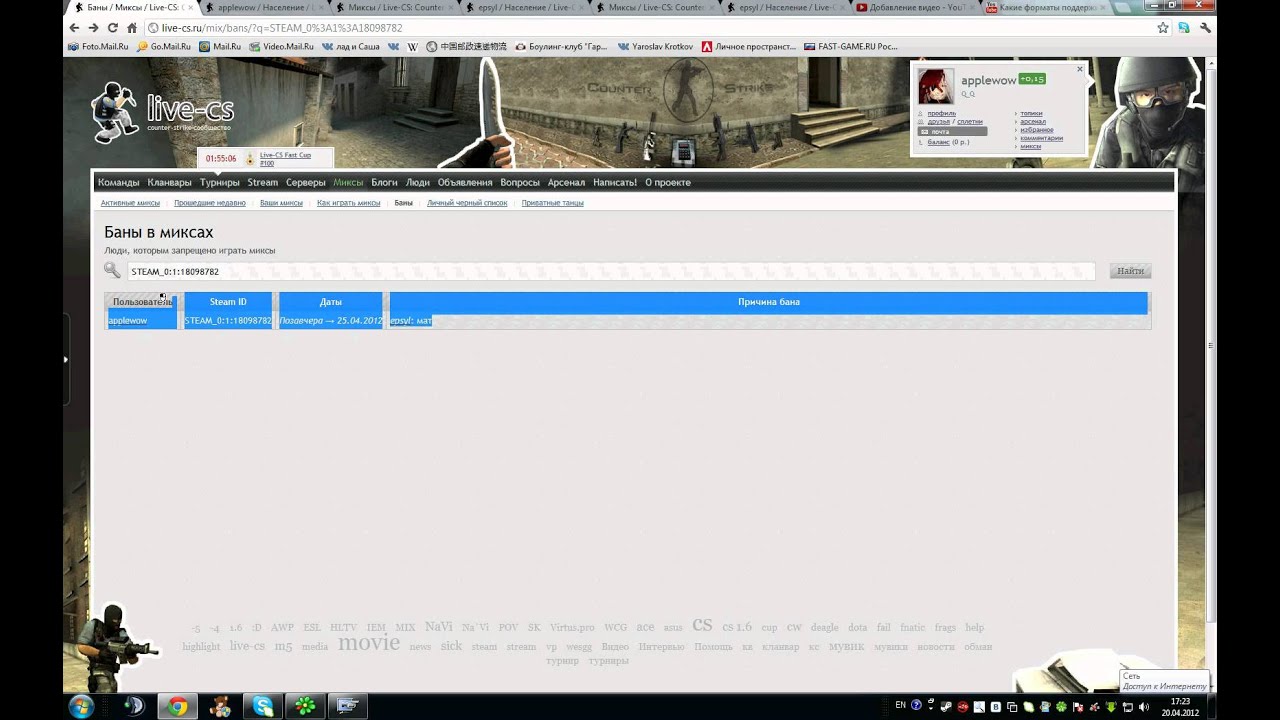Viewport: 1280px width, 720px height.
Task: Open the друзья link in user panel
Action: (938, 121)
